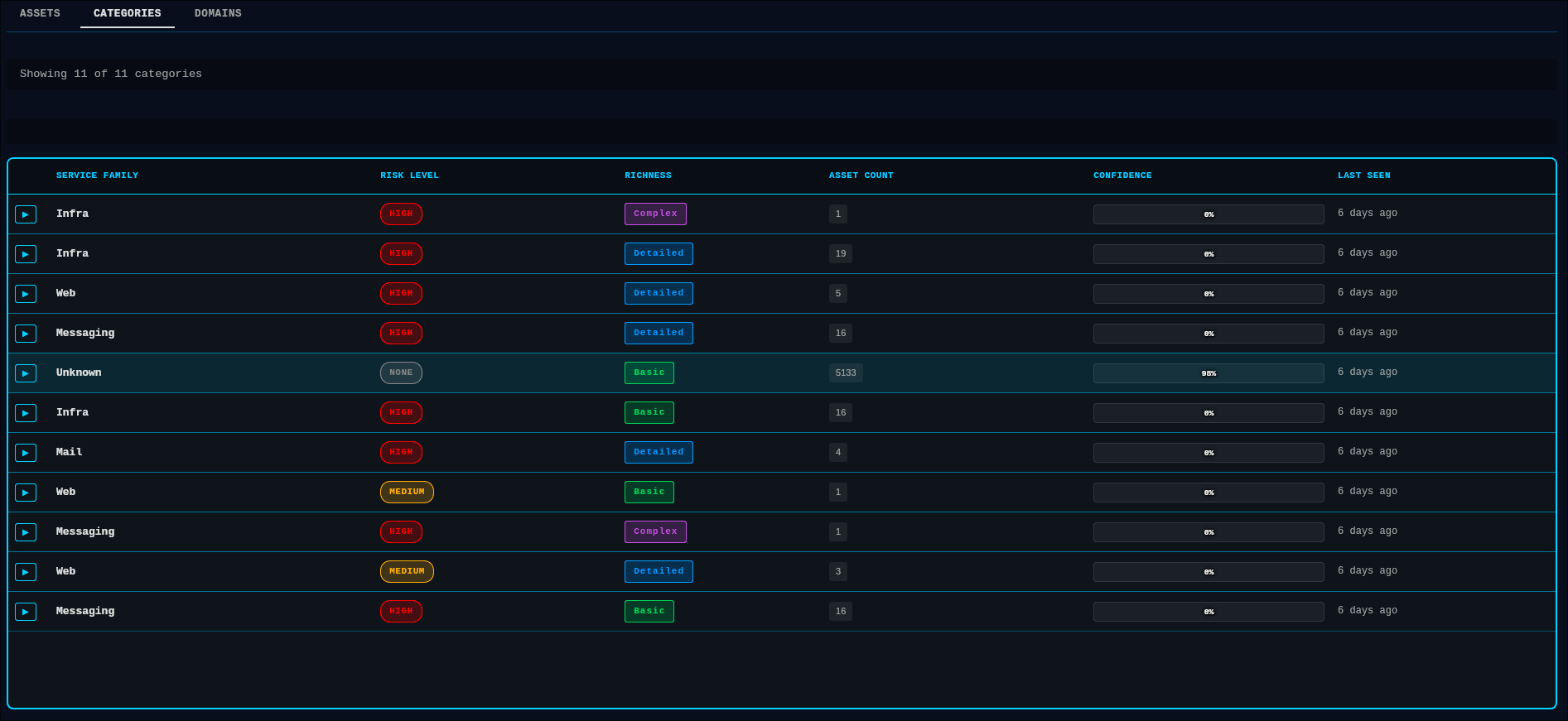Screen dimensions: 1568x721
Task: Open the Domains tab
Action: pos(218,13)
